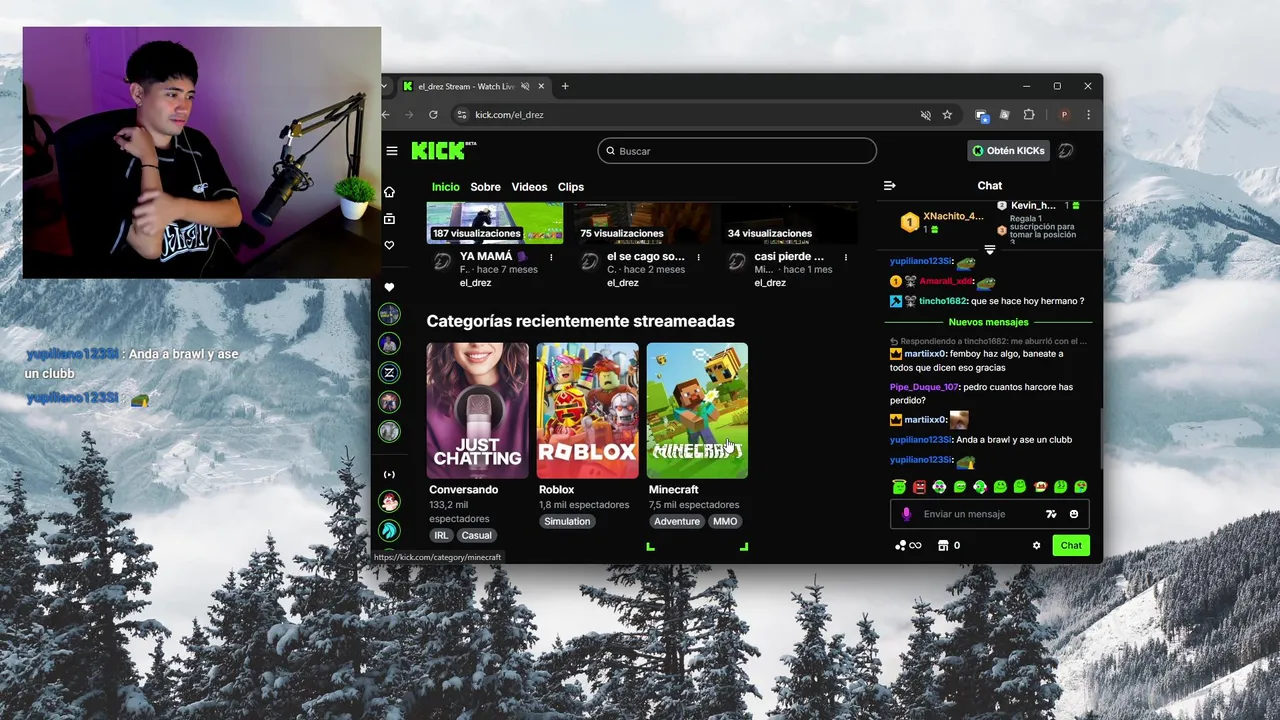The image size is (1280, 720).
Task: Click username tincho1682 in chat
Action: tap(942, 301)
